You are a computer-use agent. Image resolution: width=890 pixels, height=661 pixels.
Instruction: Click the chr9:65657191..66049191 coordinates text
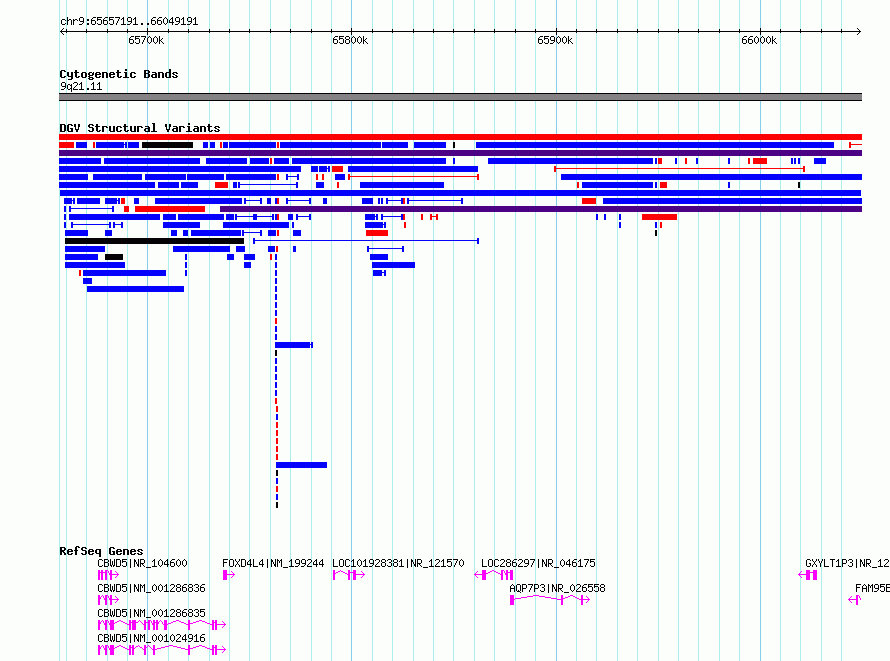coord(129,21)
